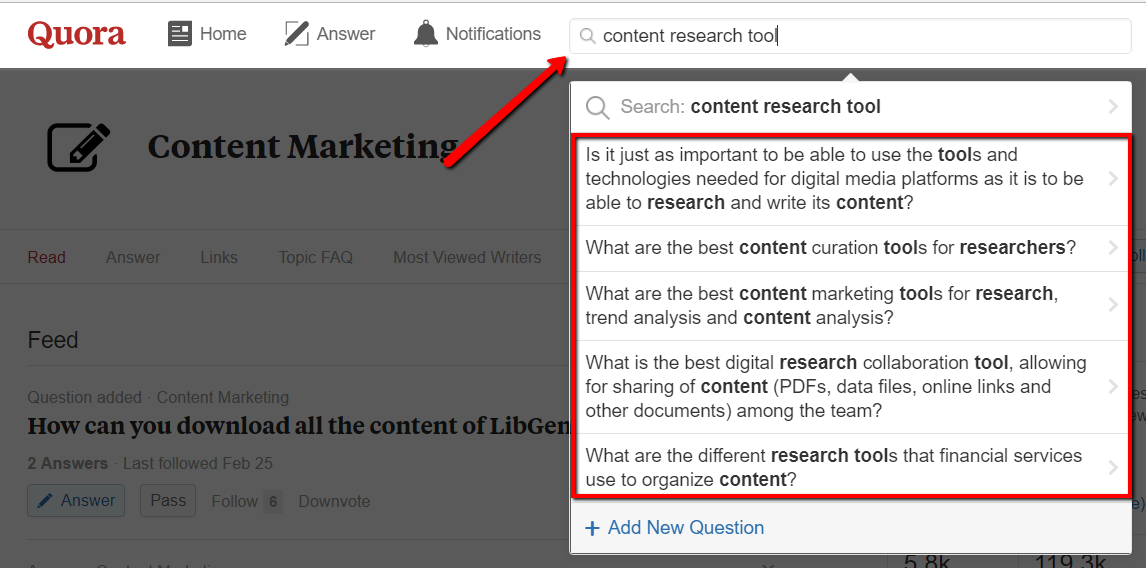Click Add New Question
The height and width of the screenshot is (568, 1146).
(675, 528)
